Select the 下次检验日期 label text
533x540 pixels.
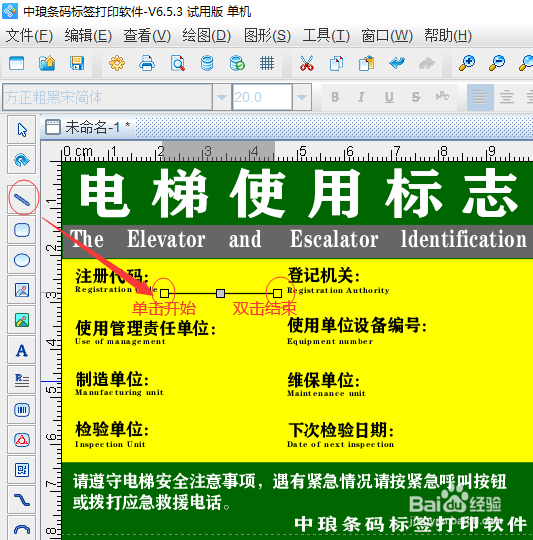coord(341,430)
